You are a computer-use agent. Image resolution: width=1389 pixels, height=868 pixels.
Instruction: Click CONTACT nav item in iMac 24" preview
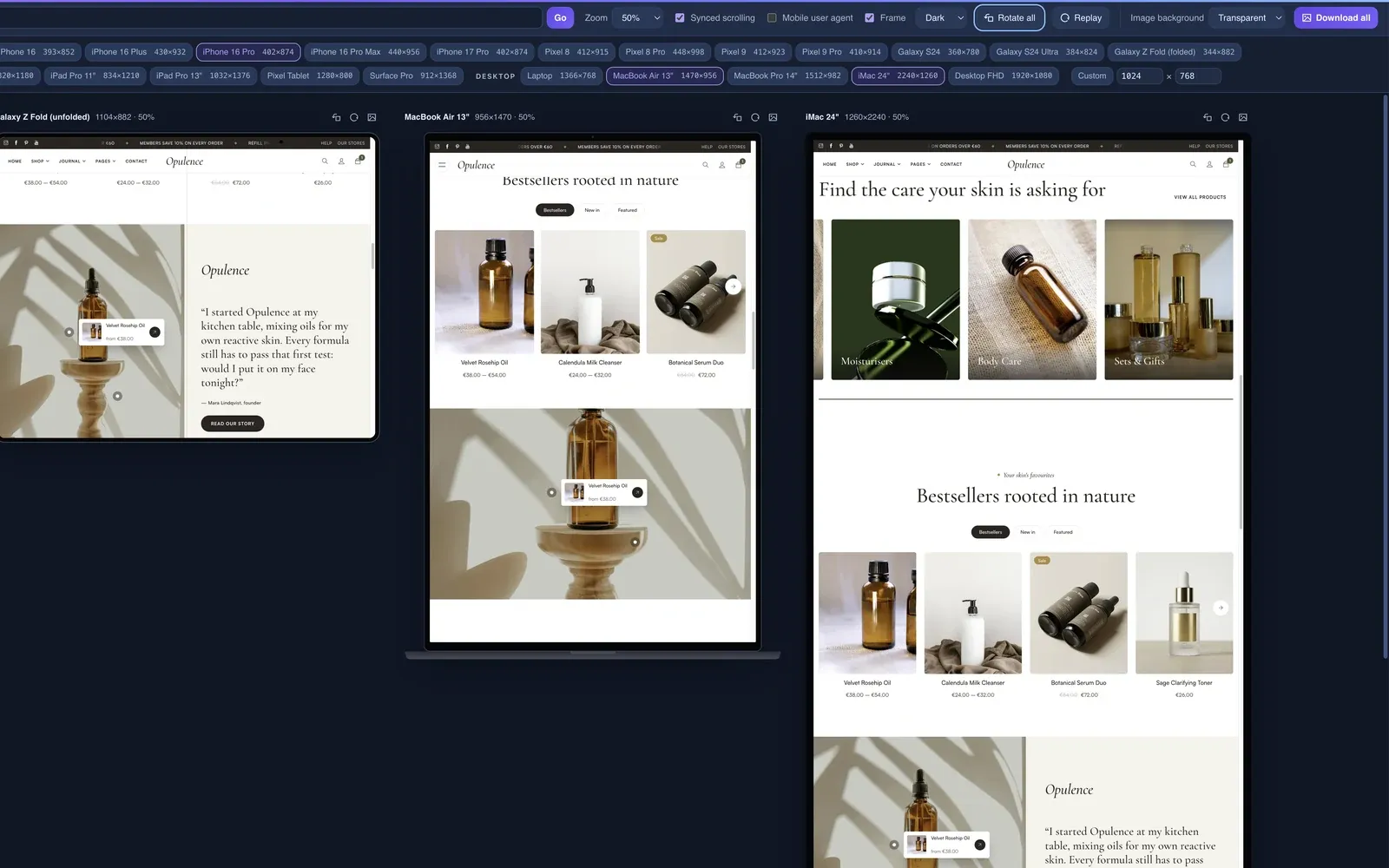point(951,164)
